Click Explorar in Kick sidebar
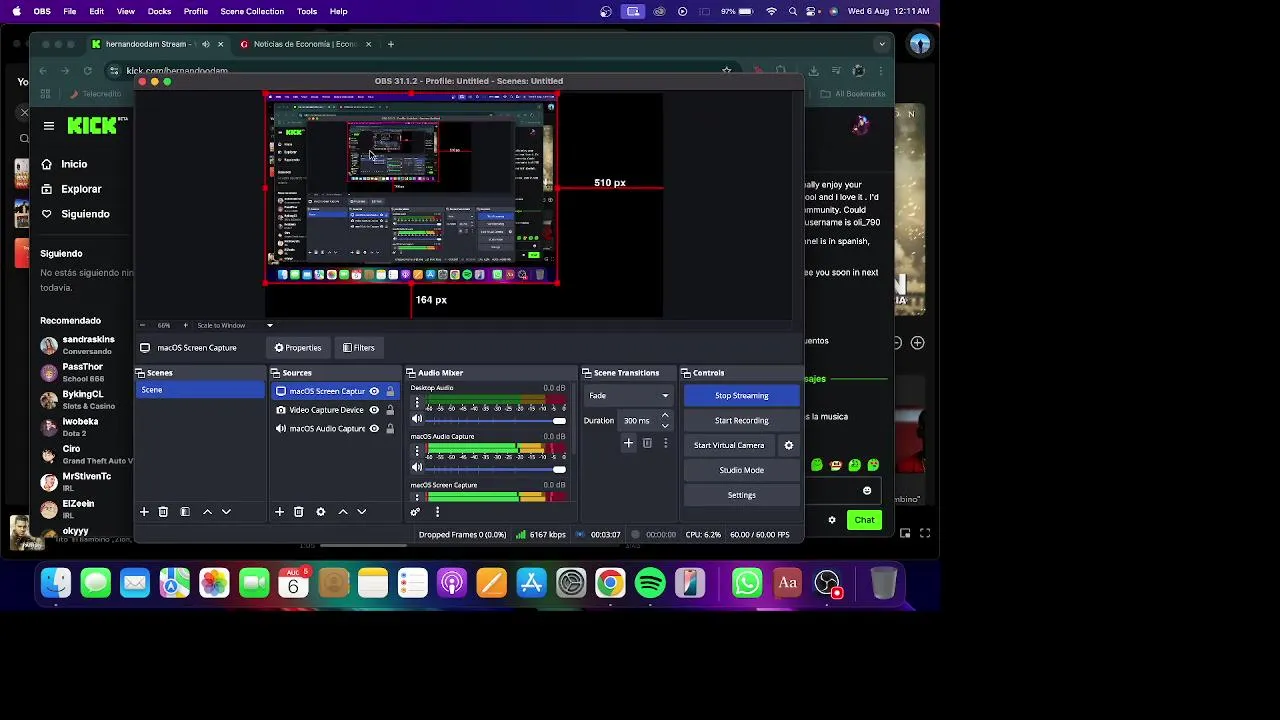The height and width of the screenshot is (720, 1280). pyautogui.click(x=81, y=189)
